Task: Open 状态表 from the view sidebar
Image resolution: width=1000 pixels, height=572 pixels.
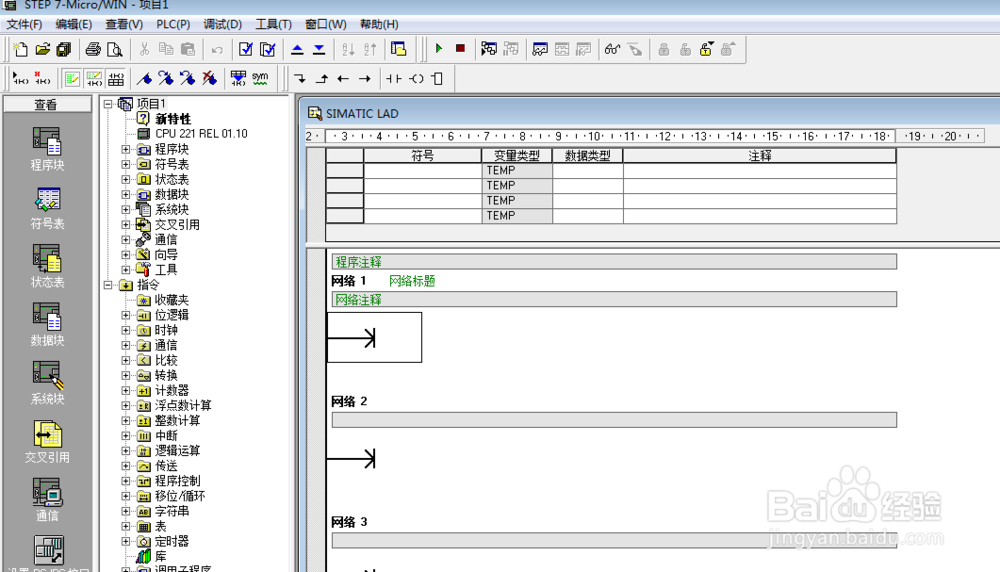Action: (47, 267)
